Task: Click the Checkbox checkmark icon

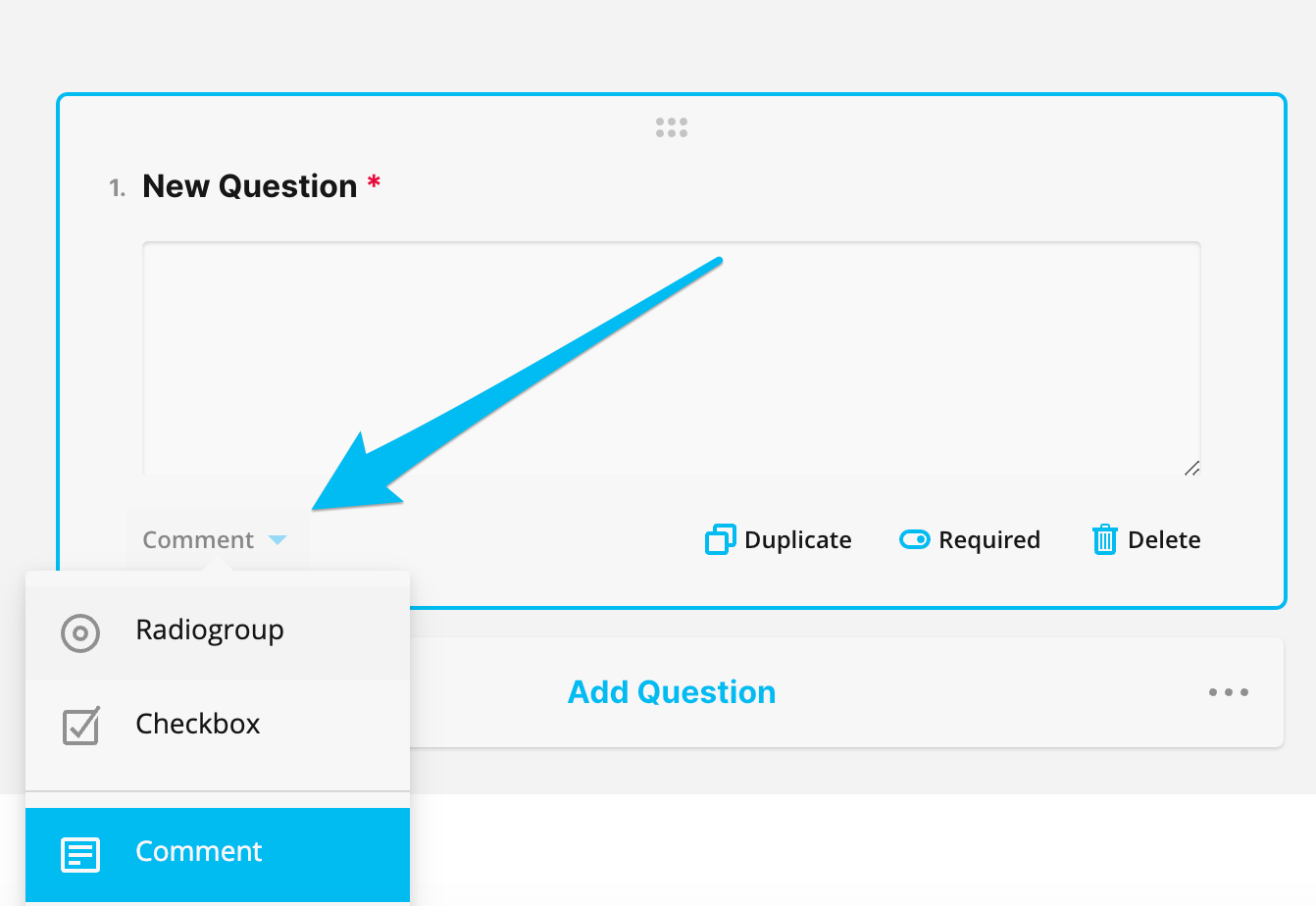Action: tap(81, 726)
